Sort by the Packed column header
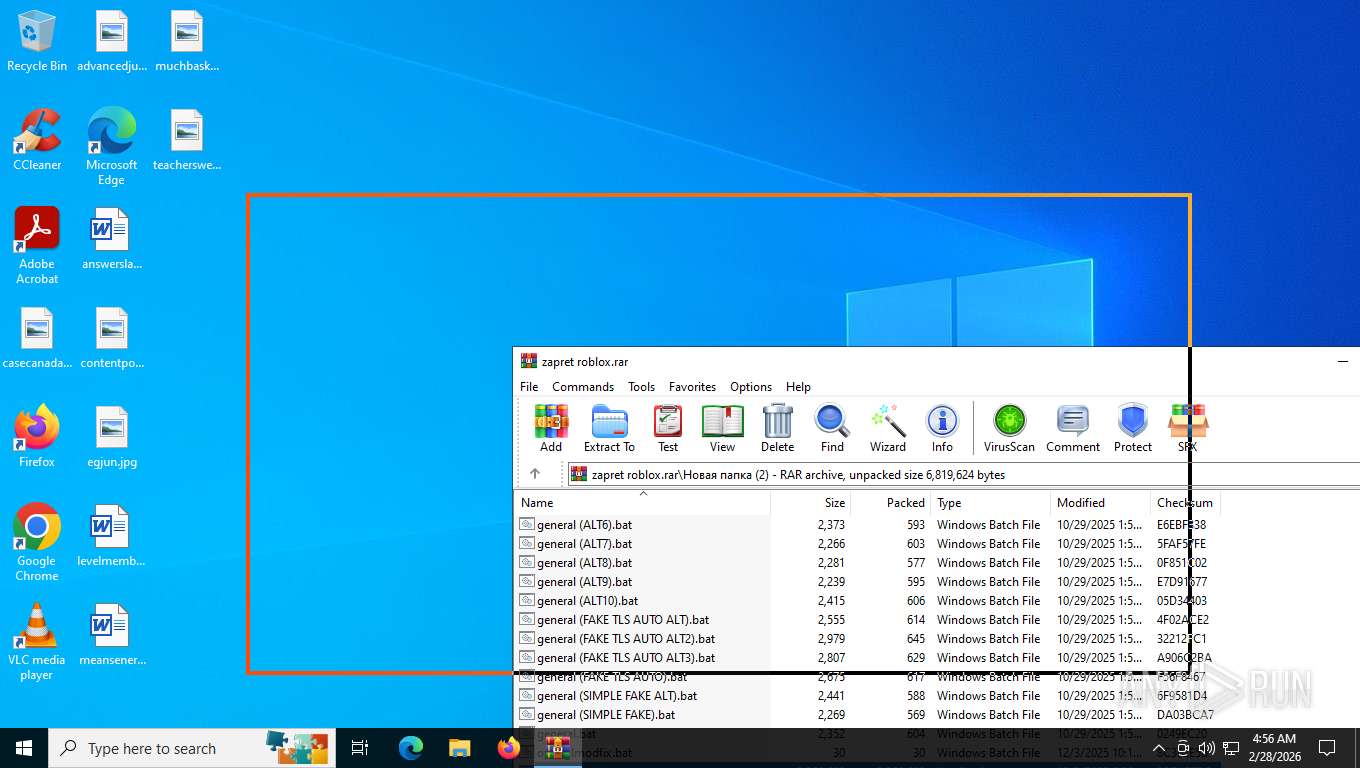Image resolution: width=1360 pixels, height=768 pixels. pyautogui.click(x=890, y=503)
